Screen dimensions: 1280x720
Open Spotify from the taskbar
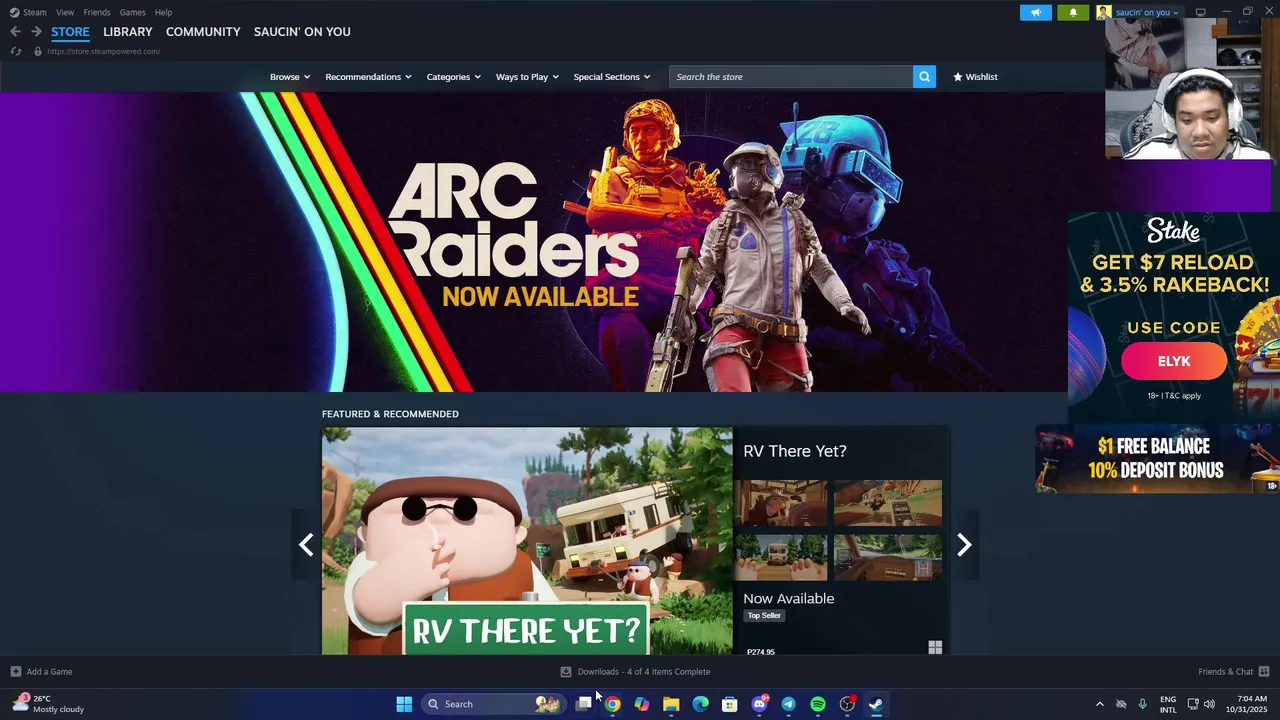(817, 704)
